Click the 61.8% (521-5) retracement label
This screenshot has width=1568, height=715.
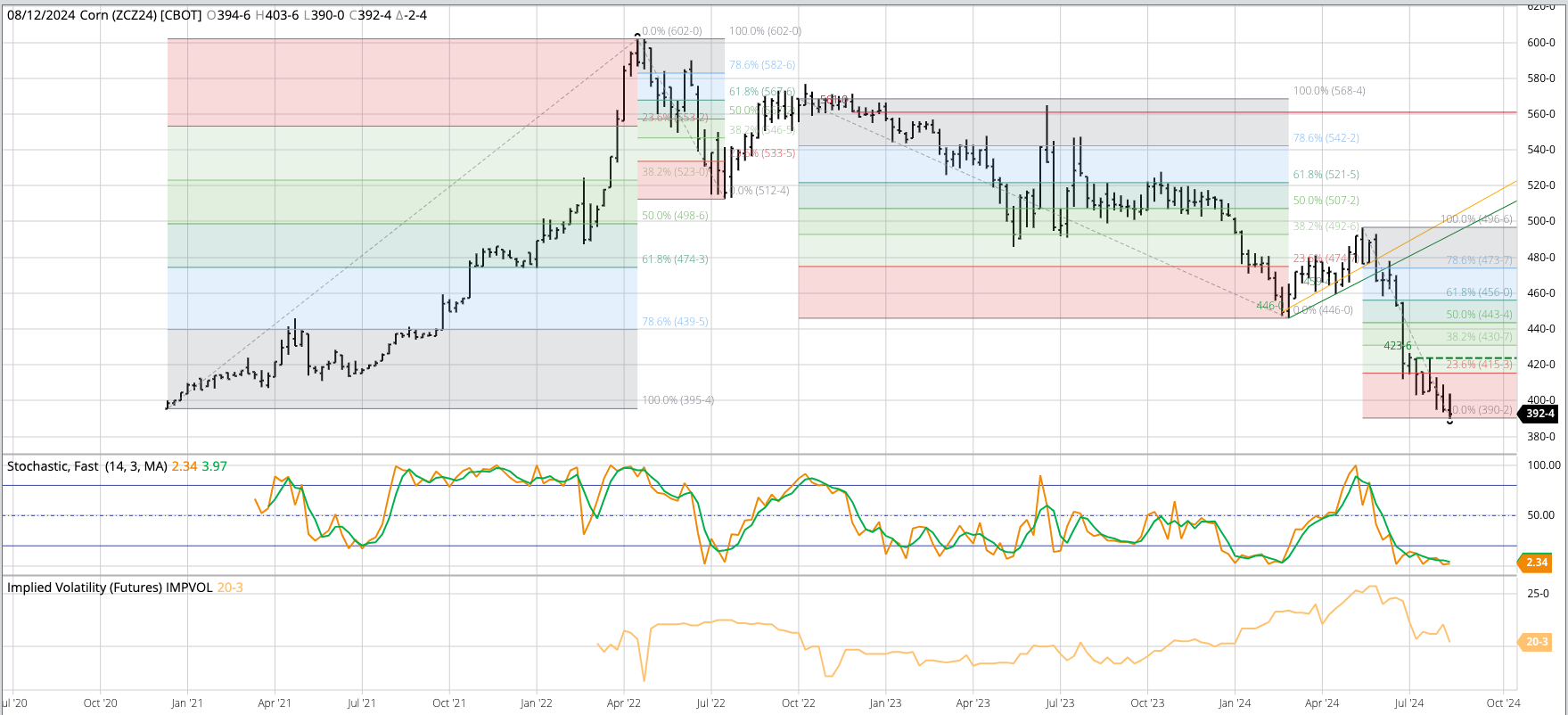tap(1326, 175)
